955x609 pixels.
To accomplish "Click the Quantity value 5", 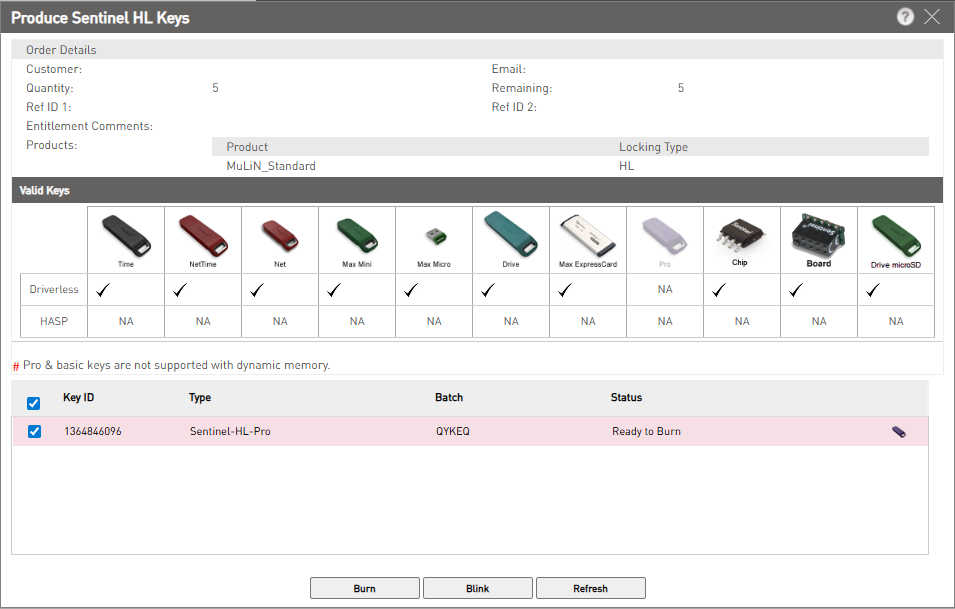I will 215,88.
